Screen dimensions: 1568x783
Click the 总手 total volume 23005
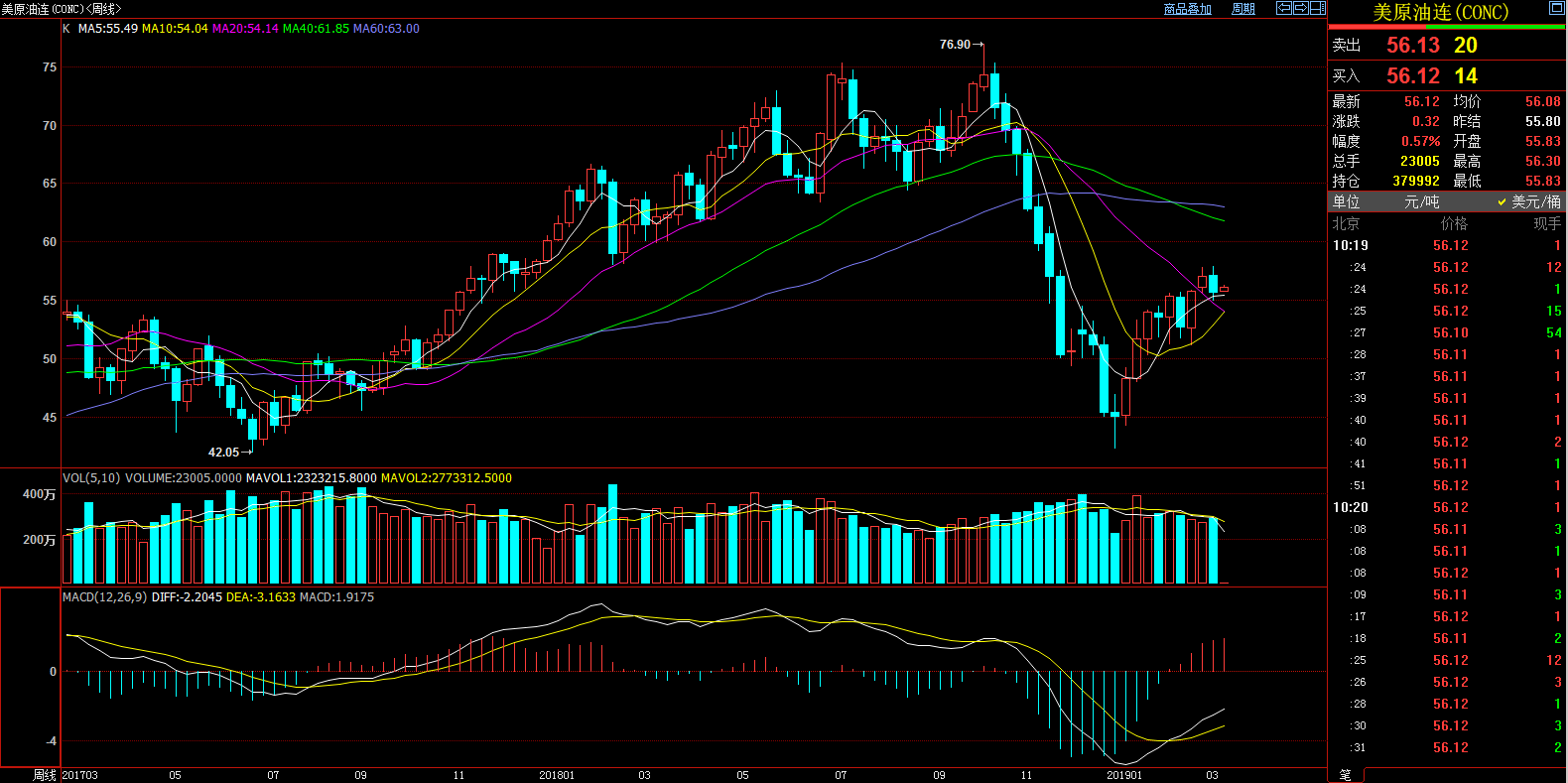1419,162
